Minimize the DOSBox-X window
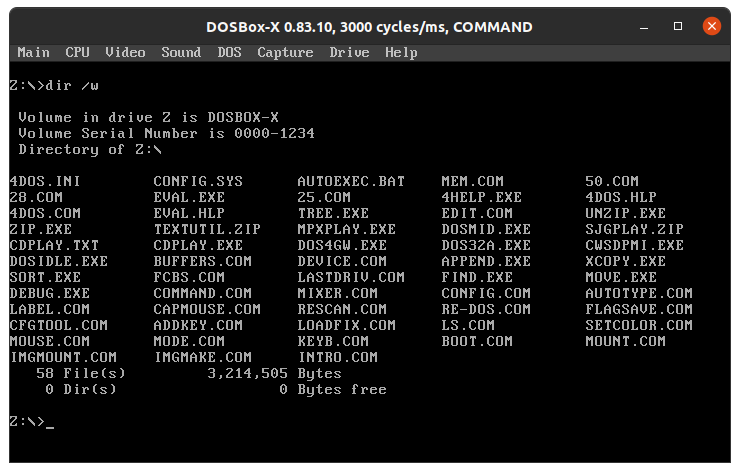This screenshot has height=472, width=740. tap(644, 26)
